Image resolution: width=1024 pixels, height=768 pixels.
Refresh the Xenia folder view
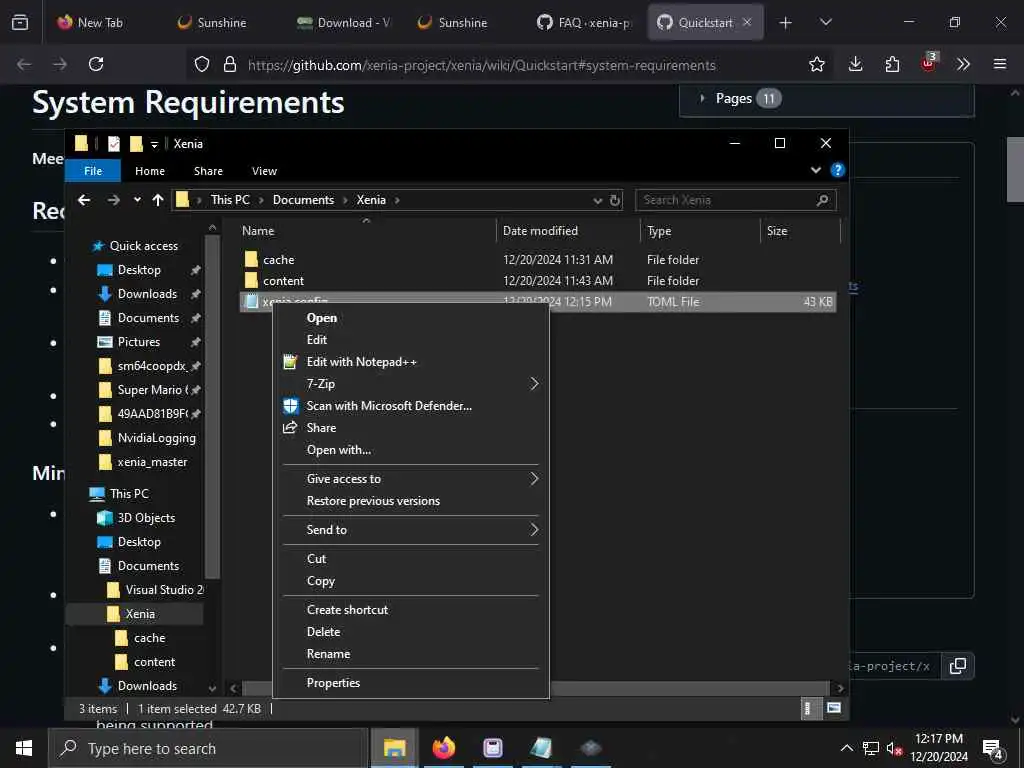coord(615,200)
